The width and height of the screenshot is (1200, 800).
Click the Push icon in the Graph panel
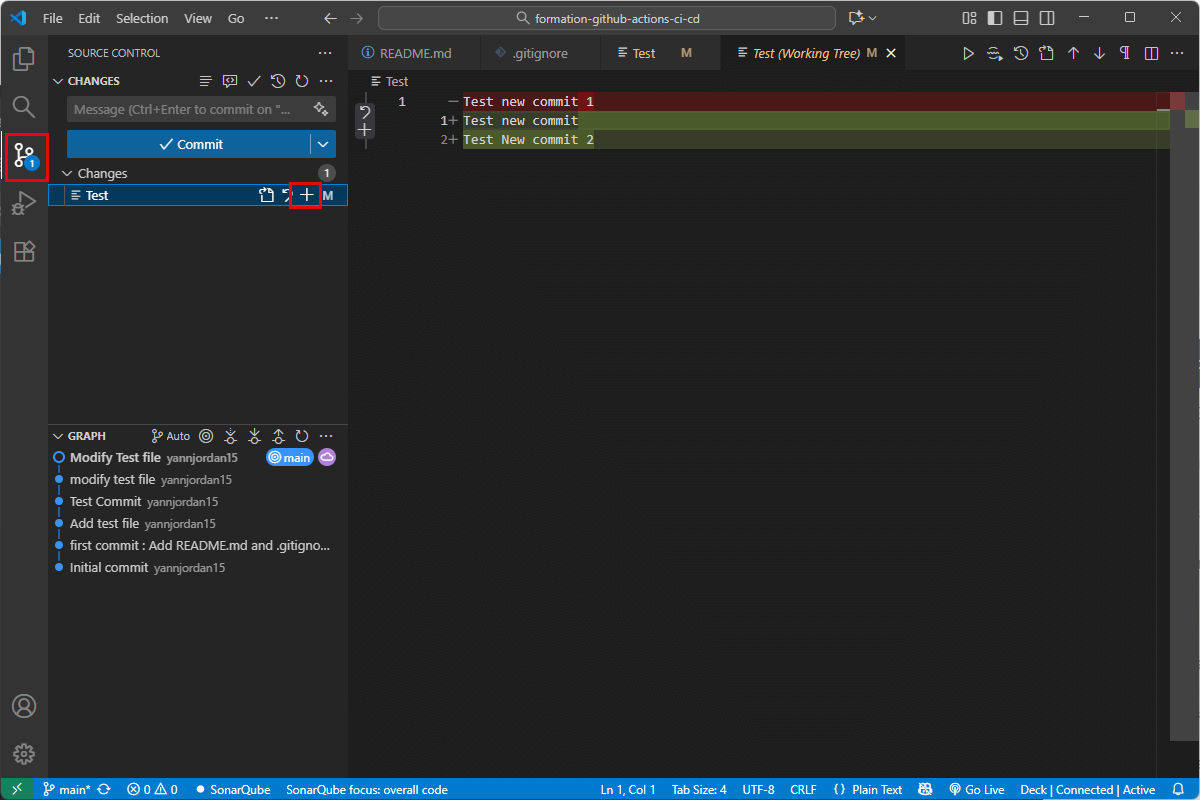point(278,436)
